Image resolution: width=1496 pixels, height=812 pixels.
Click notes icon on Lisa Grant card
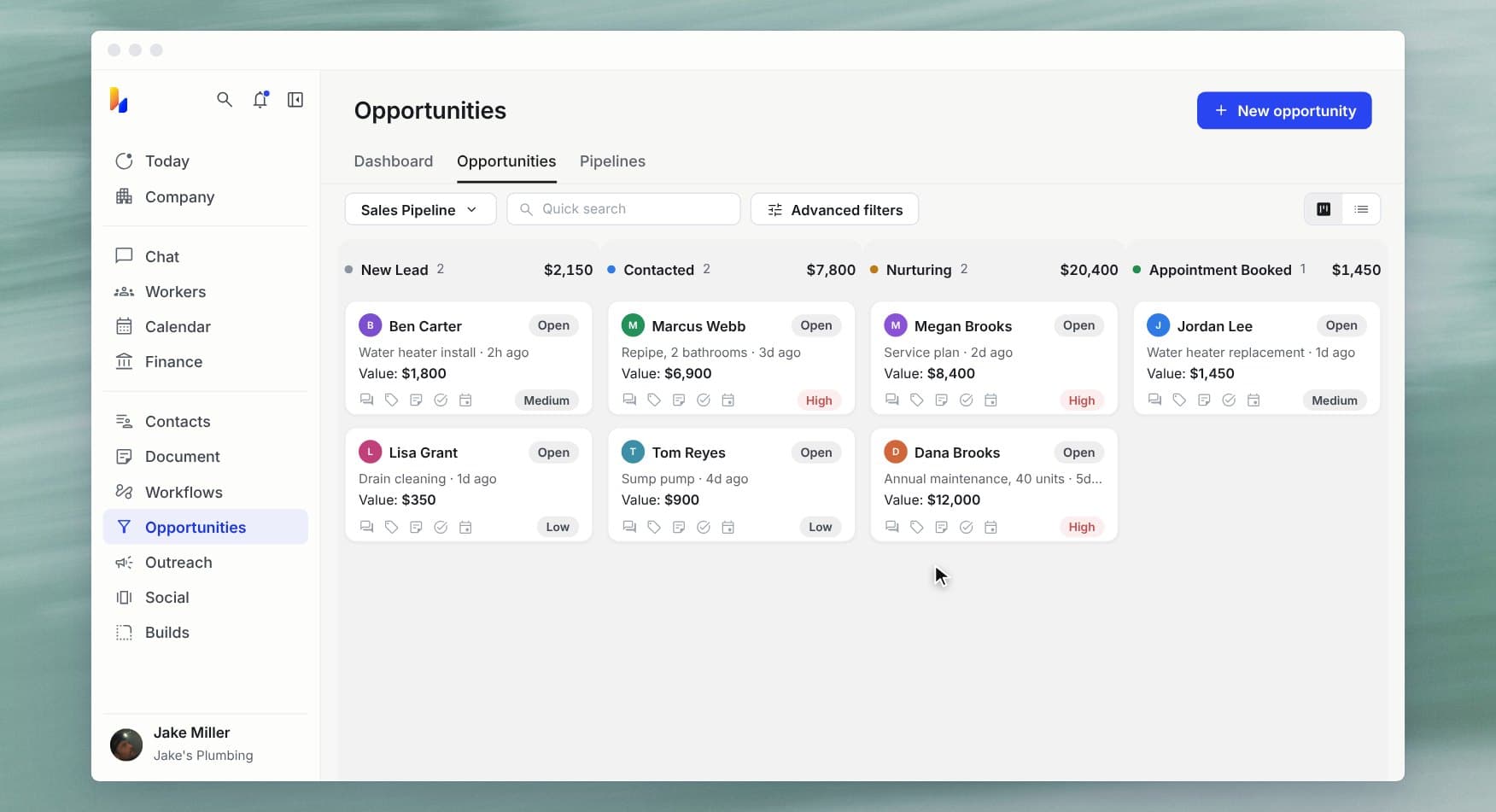tap(416, 527)
